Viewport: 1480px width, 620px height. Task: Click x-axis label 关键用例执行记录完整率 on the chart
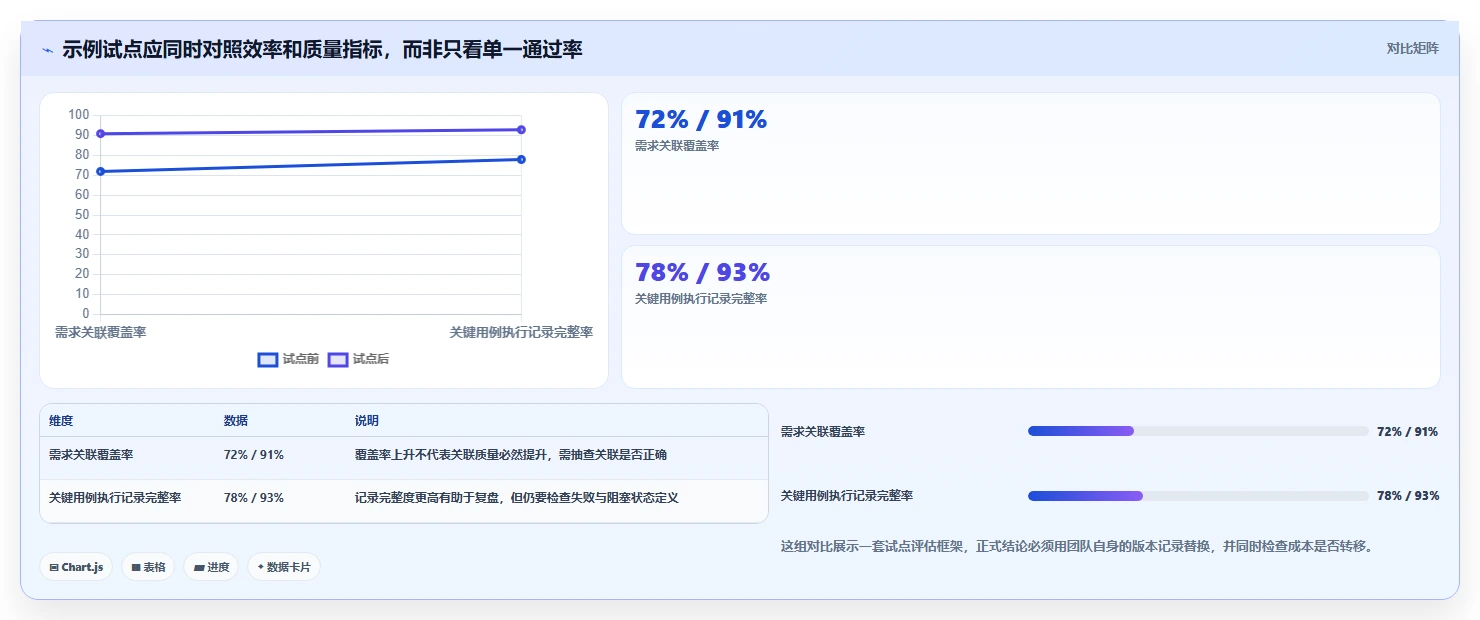pos(521,333)
